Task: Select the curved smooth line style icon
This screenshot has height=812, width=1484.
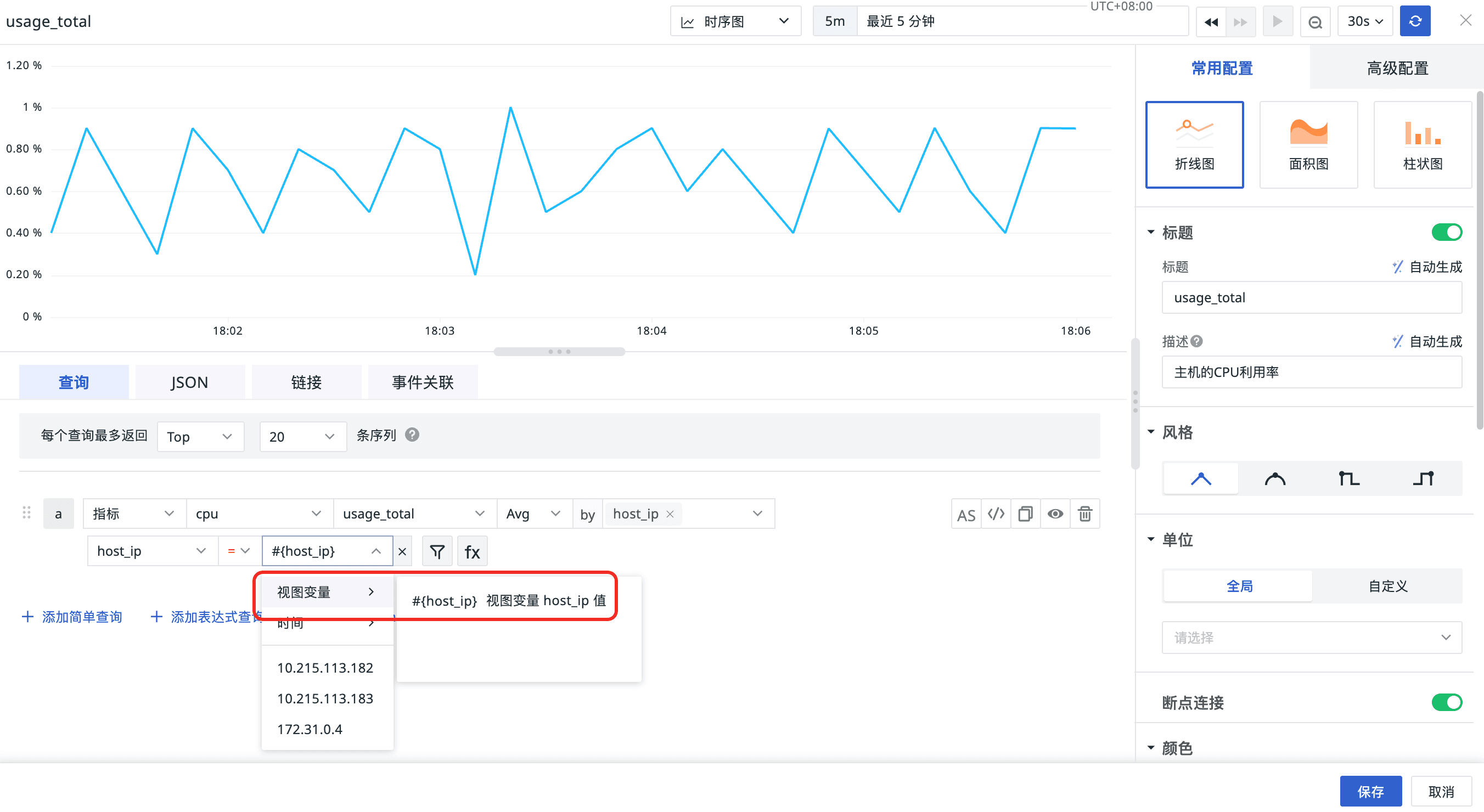Action: pyautogui.click(x=1275, y=478)
